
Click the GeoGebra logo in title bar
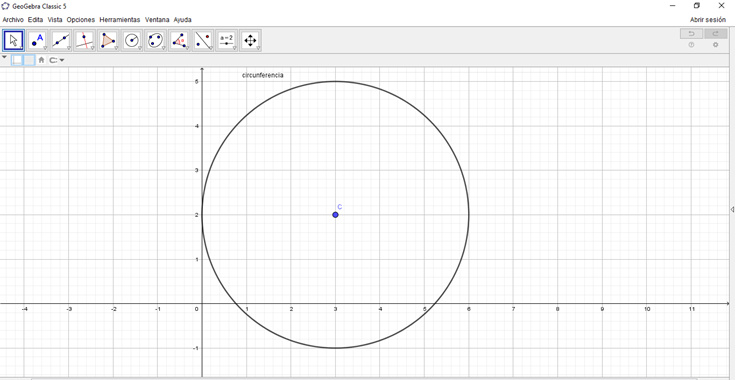6,6
